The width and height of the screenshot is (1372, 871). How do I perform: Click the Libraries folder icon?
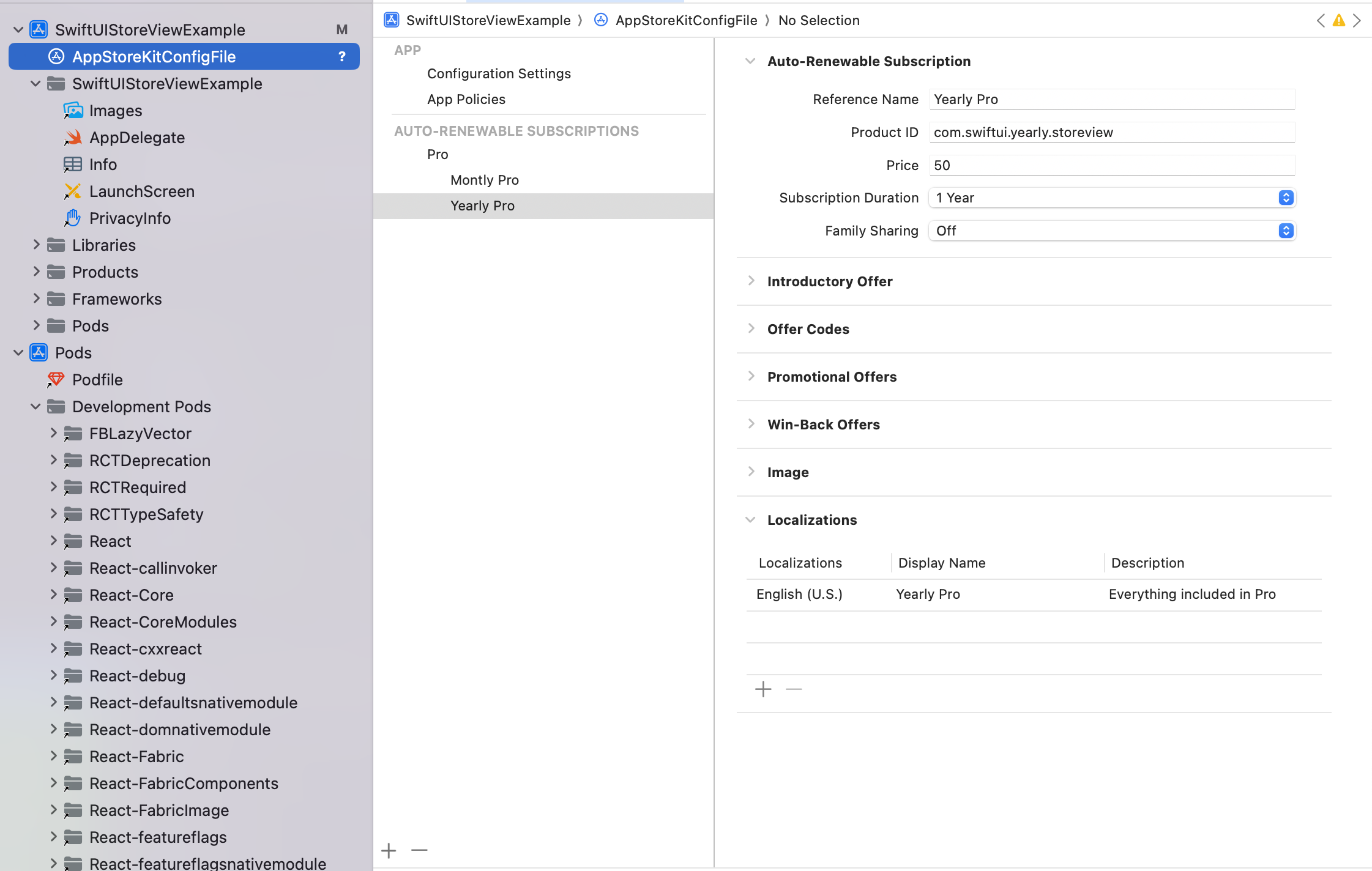[56, 245]
